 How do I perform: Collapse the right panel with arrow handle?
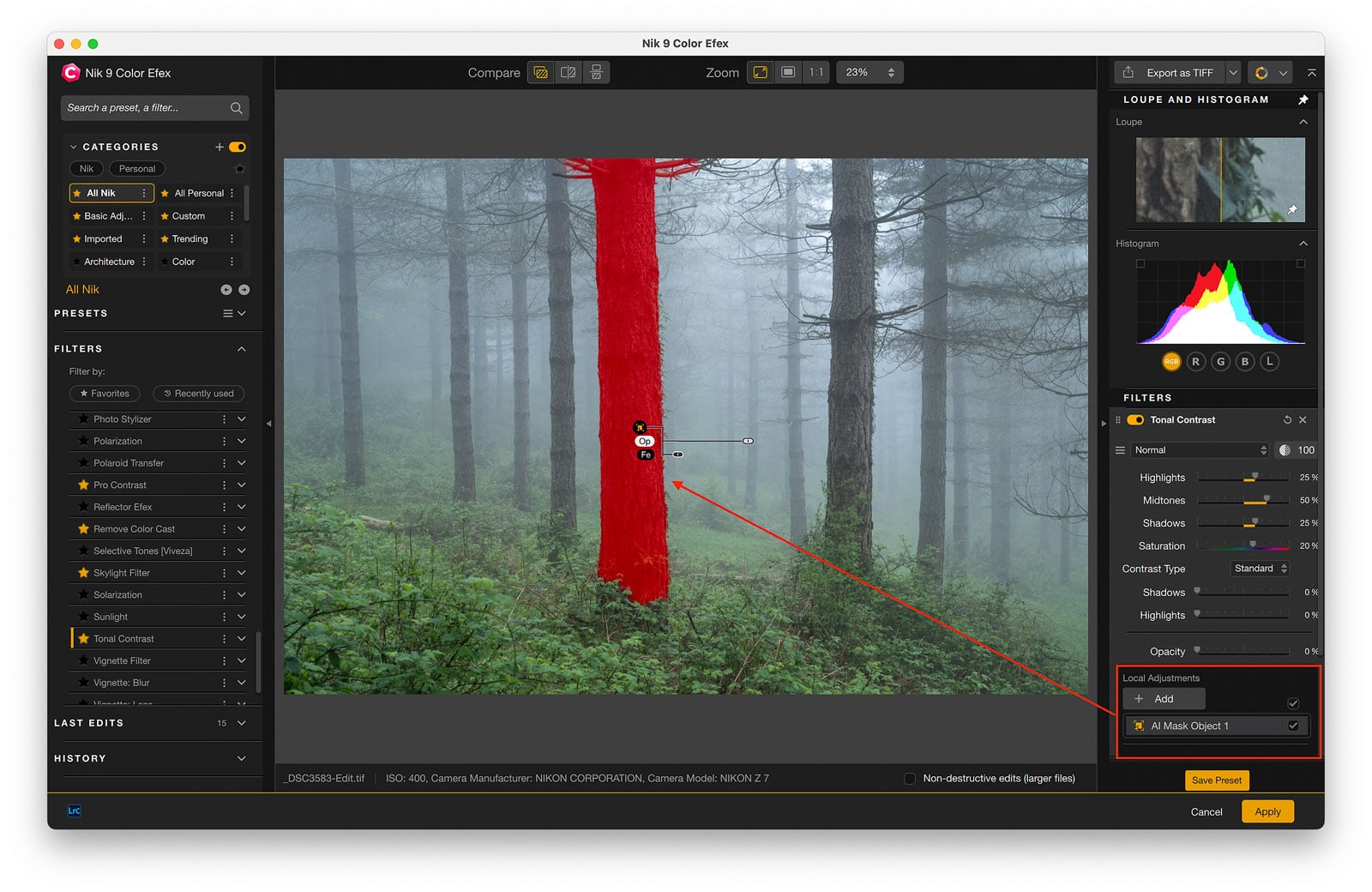tap(1104, 423)
